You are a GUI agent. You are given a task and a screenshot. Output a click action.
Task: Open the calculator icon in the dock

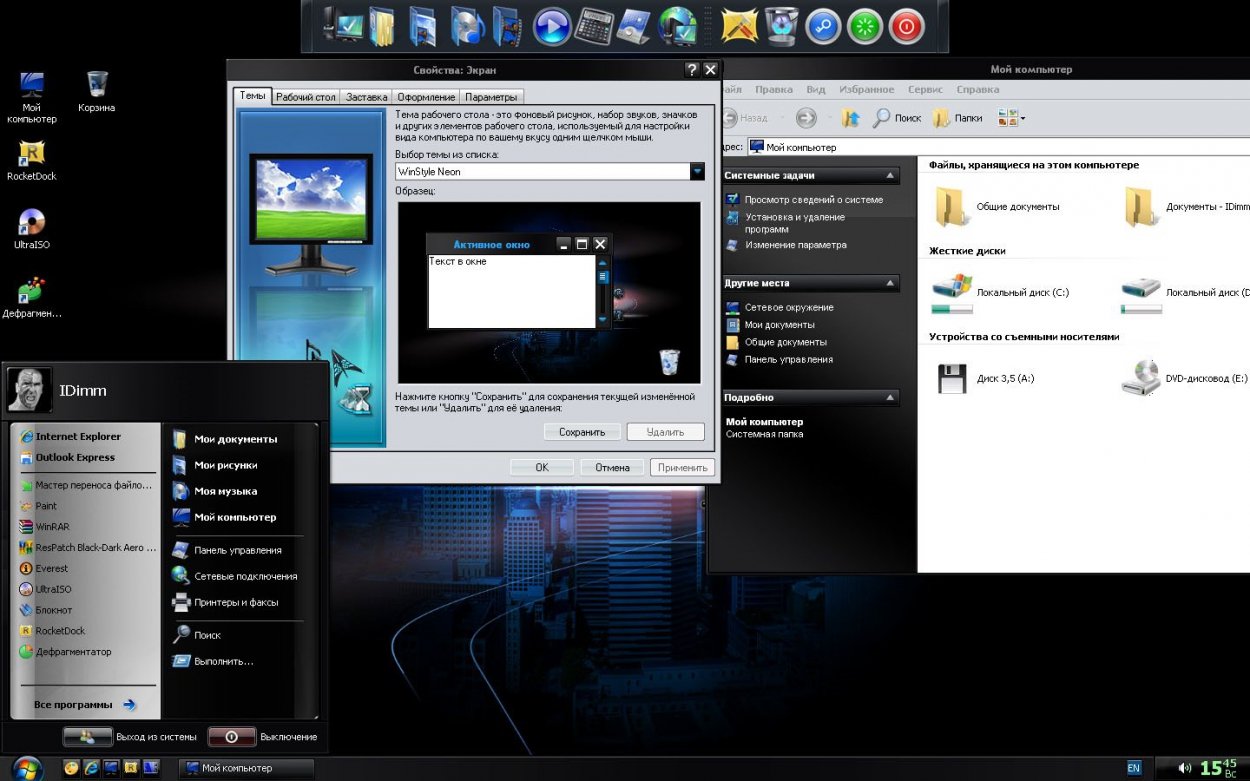point(596,26)
